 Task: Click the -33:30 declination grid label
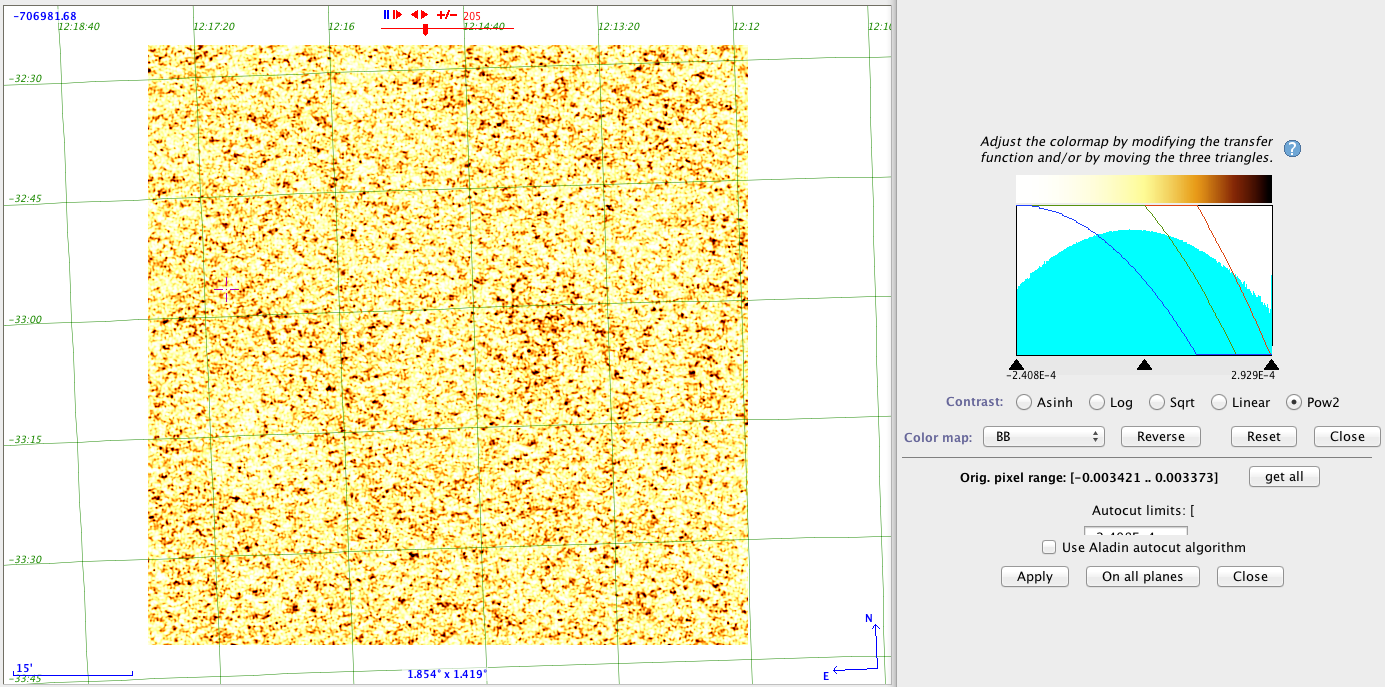(24, 559)
